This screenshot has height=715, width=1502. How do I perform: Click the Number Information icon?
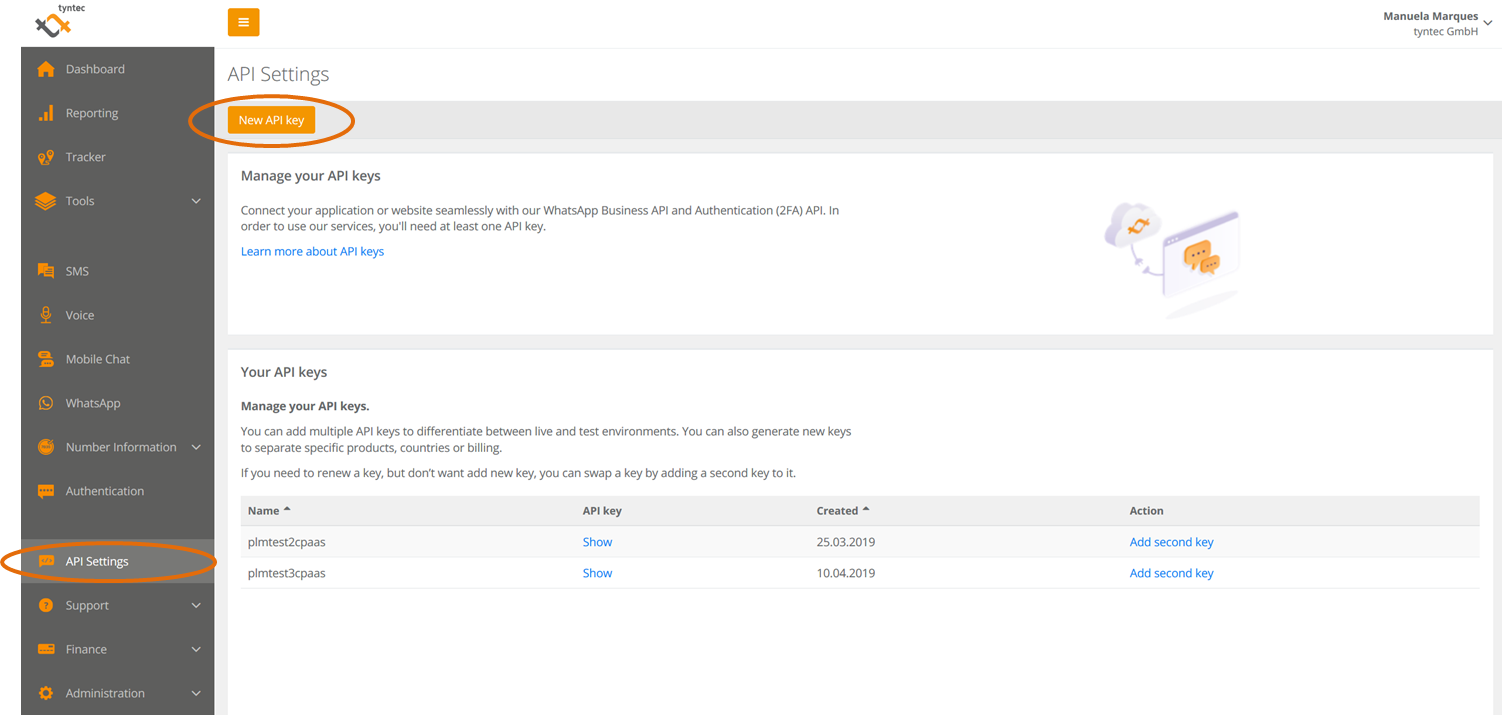coord(46,447)
